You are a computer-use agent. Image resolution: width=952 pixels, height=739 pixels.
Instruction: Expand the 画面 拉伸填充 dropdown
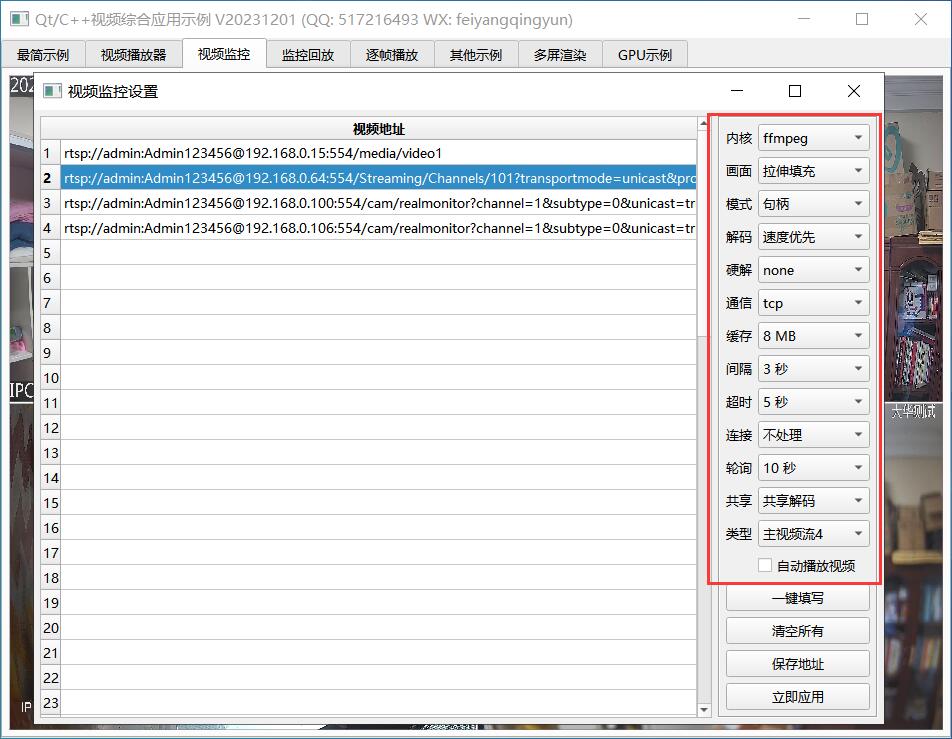(813, 171)
